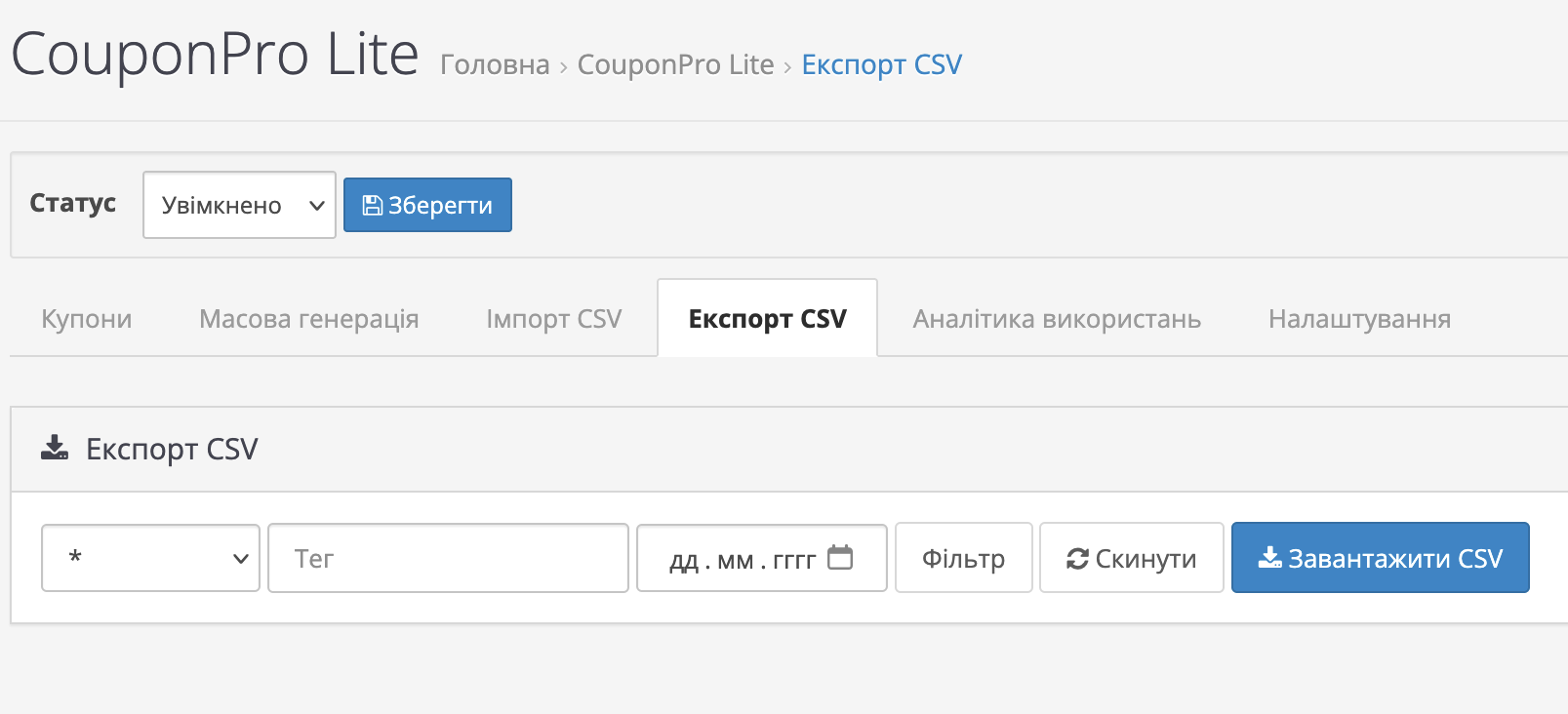Click the Експорт CSV panel heading text

pos(172,449)
